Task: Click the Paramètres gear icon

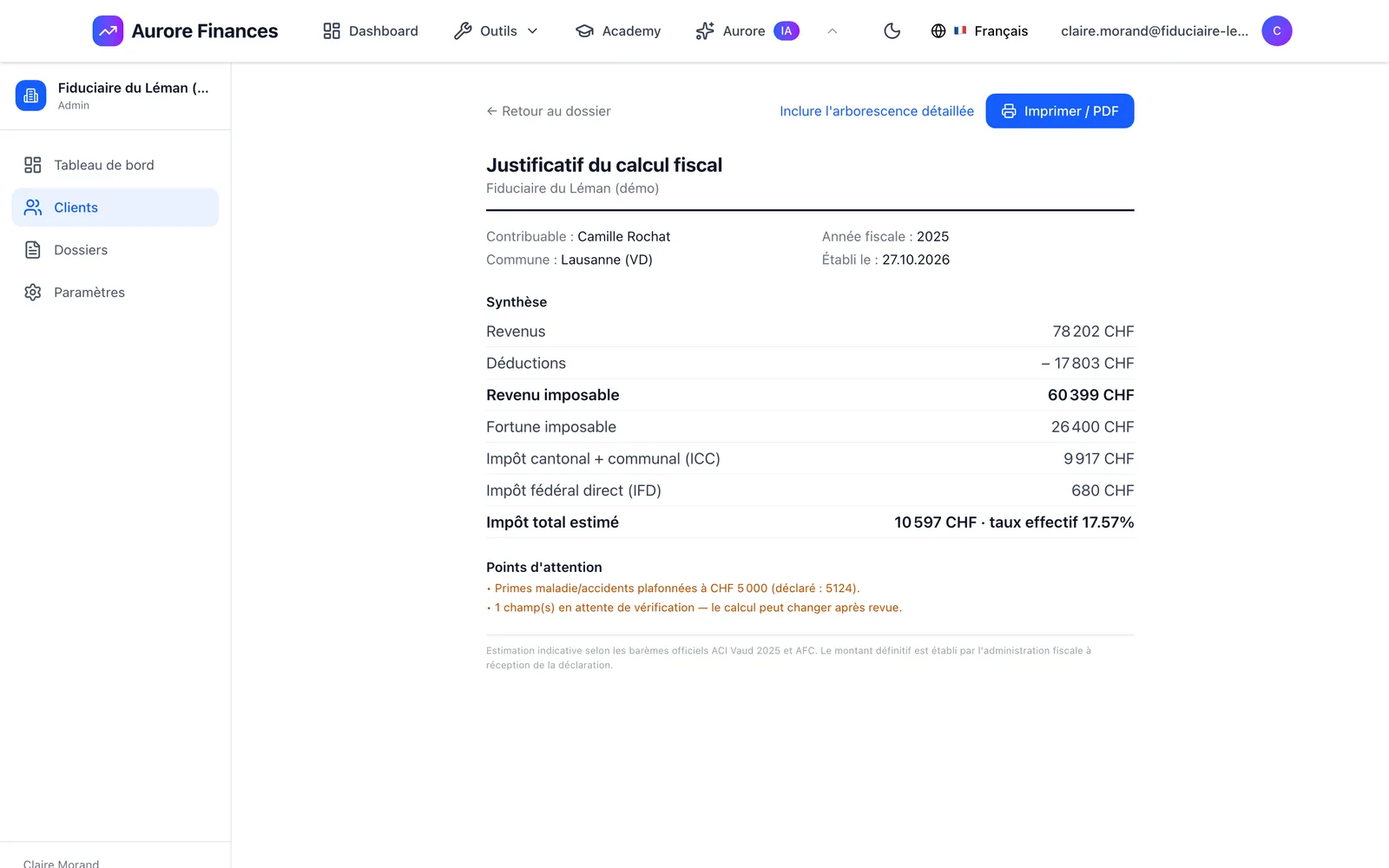Action: (x=33, y=293)
